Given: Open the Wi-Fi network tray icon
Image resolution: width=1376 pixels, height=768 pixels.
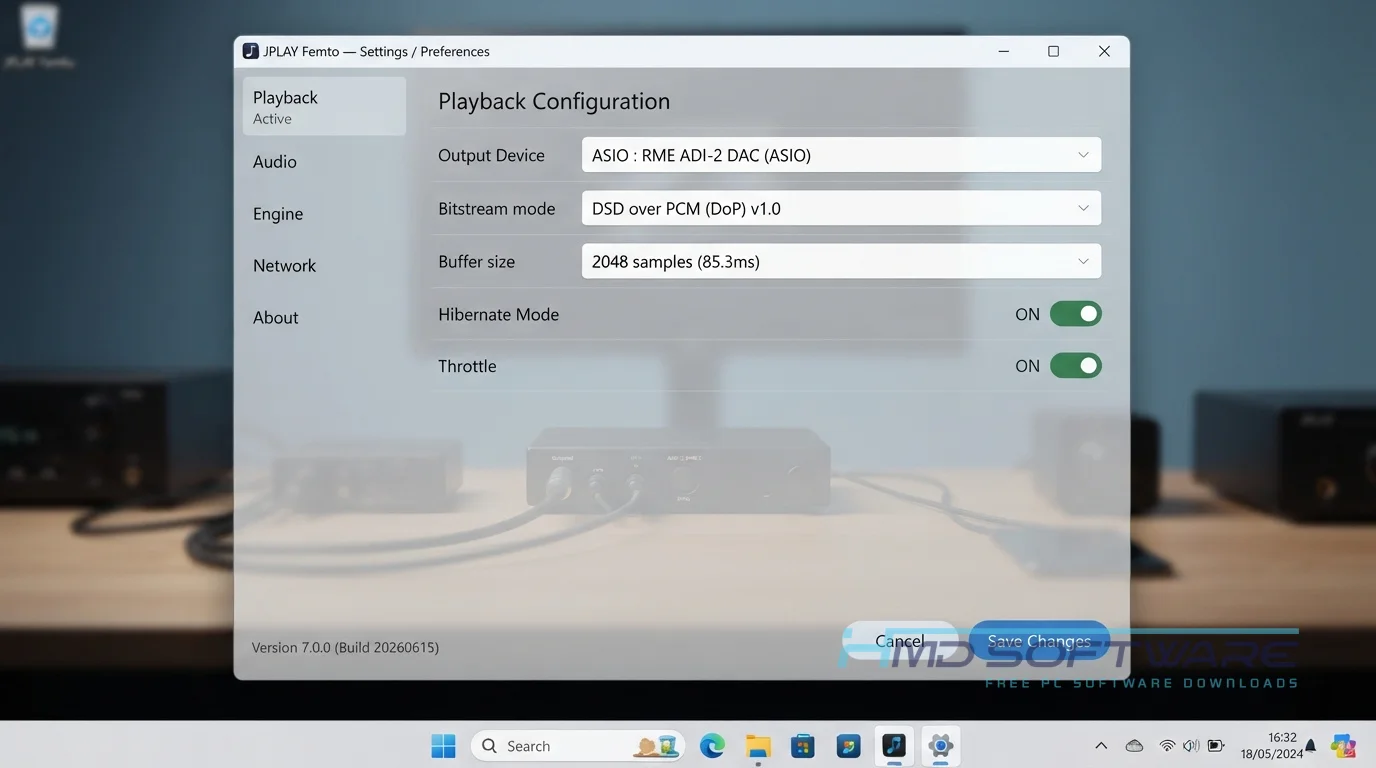Looking at the screenshot, I should pos(1167,746).
